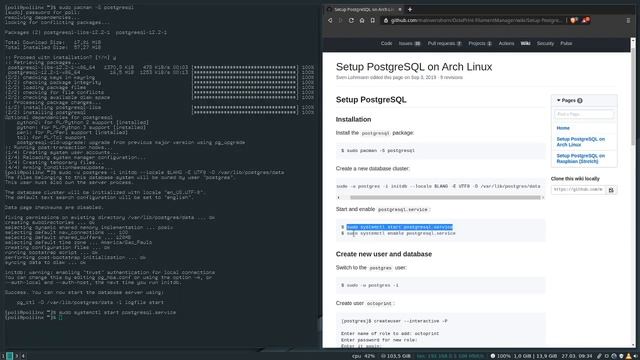Open Setup PostgreSQL on Arch Linux link
Viewport: 640px width, 360px height.
click(580, 142)
